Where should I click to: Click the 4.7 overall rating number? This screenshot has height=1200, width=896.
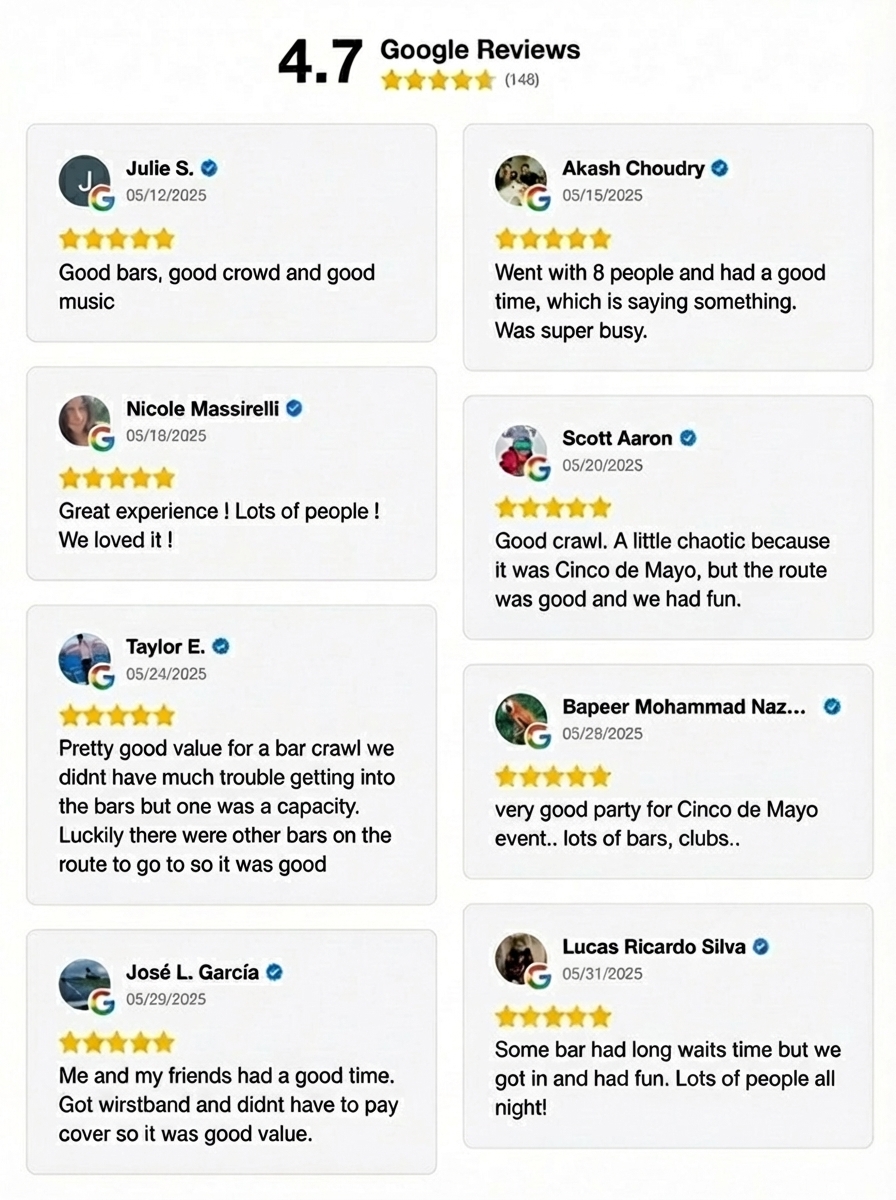click(x=319, y=63)
